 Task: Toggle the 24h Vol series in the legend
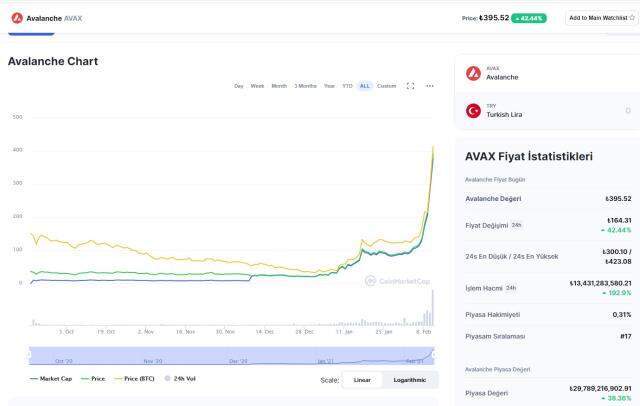point(180,379)
